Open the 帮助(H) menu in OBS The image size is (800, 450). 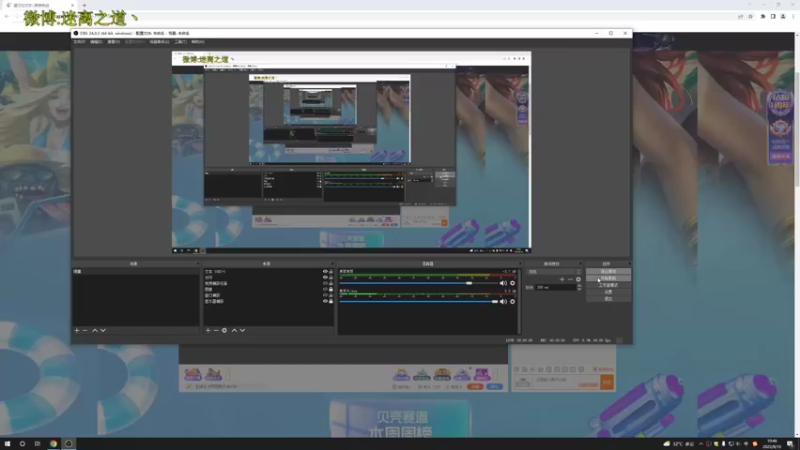[197, 42]
